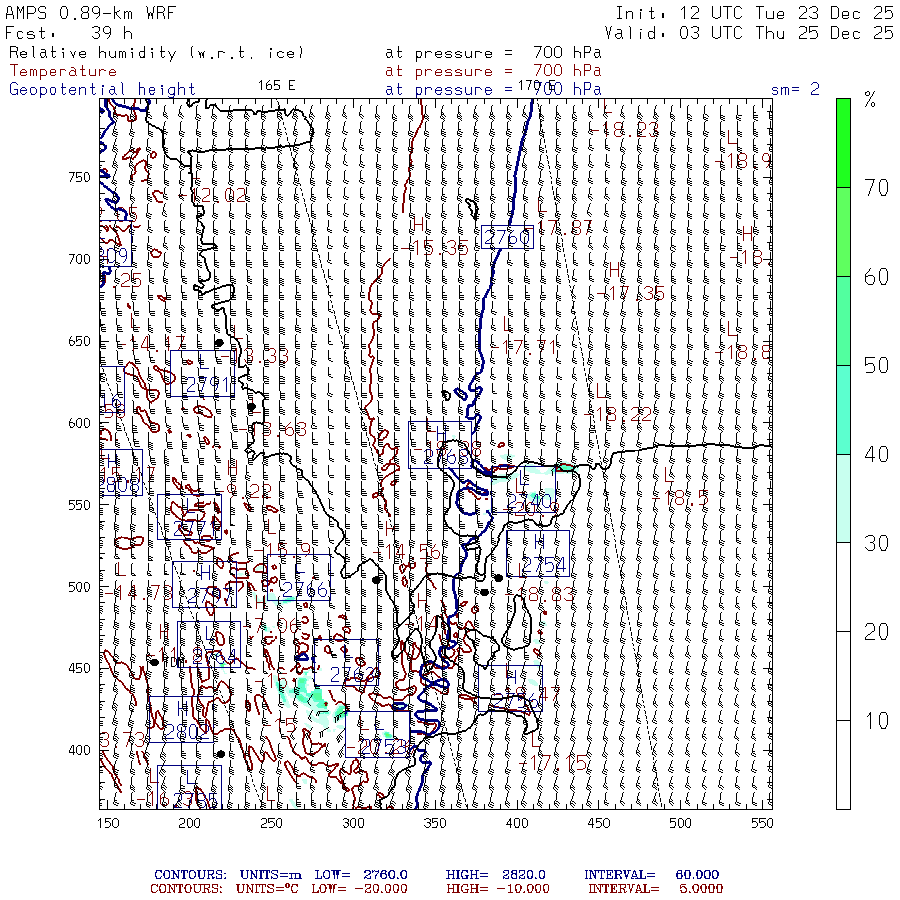Click the temperature low label '-17.71'
The width and height of the screenshot is (900, 900).
coord(523,347)
